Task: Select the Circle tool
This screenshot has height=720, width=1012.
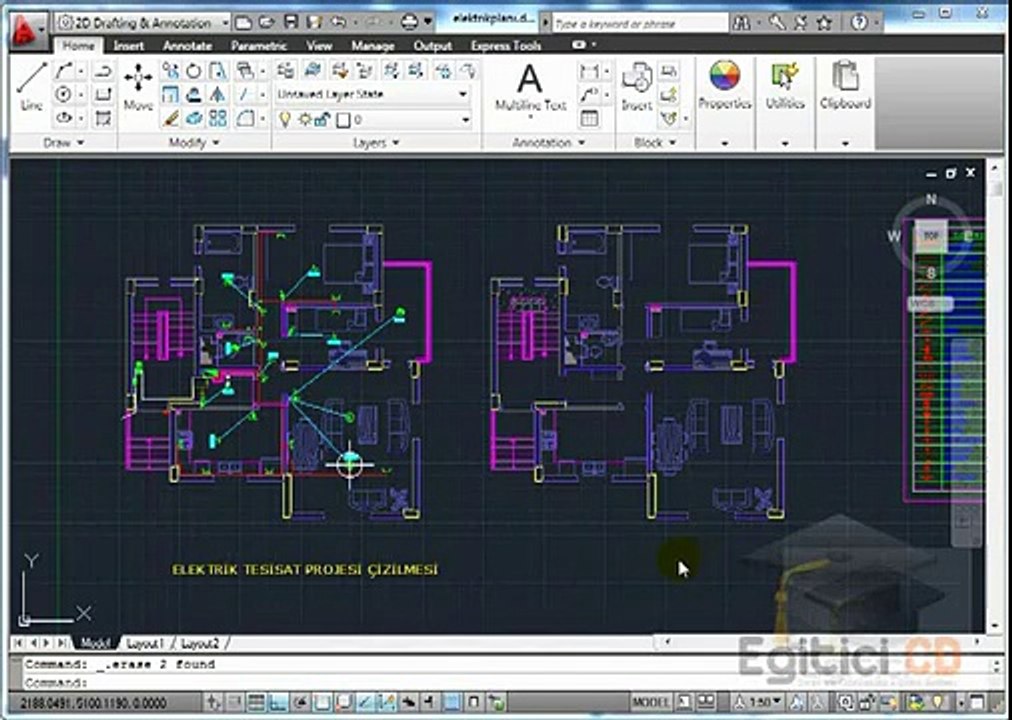Action: 64,94
